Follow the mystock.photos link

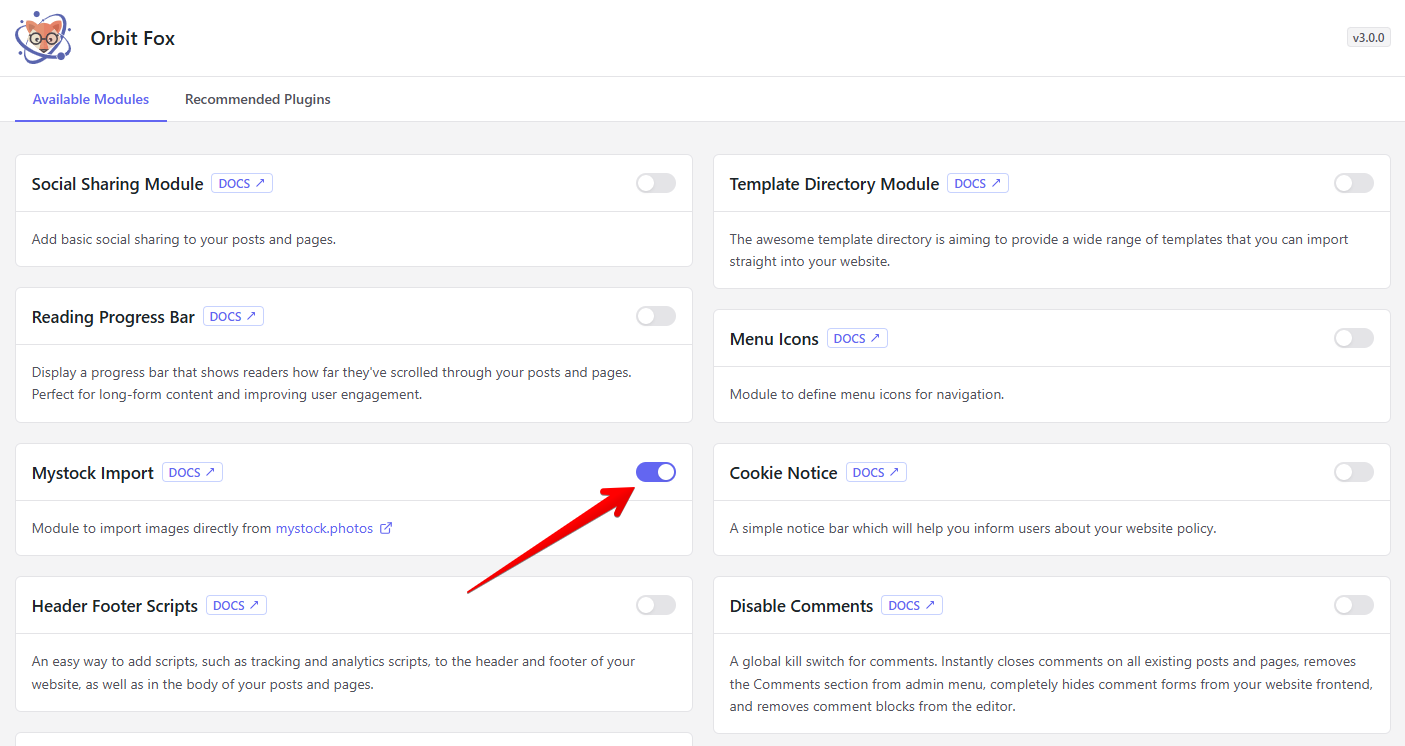[x=324, y=528]
